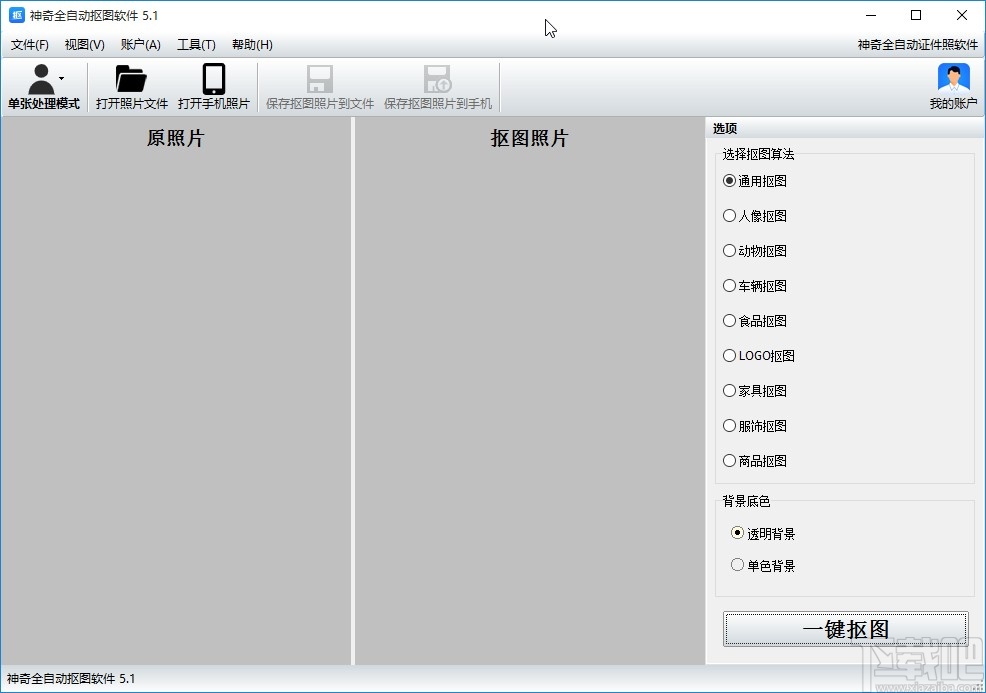
Task: Maximize the application window
Action: click(x=916, y=15)
